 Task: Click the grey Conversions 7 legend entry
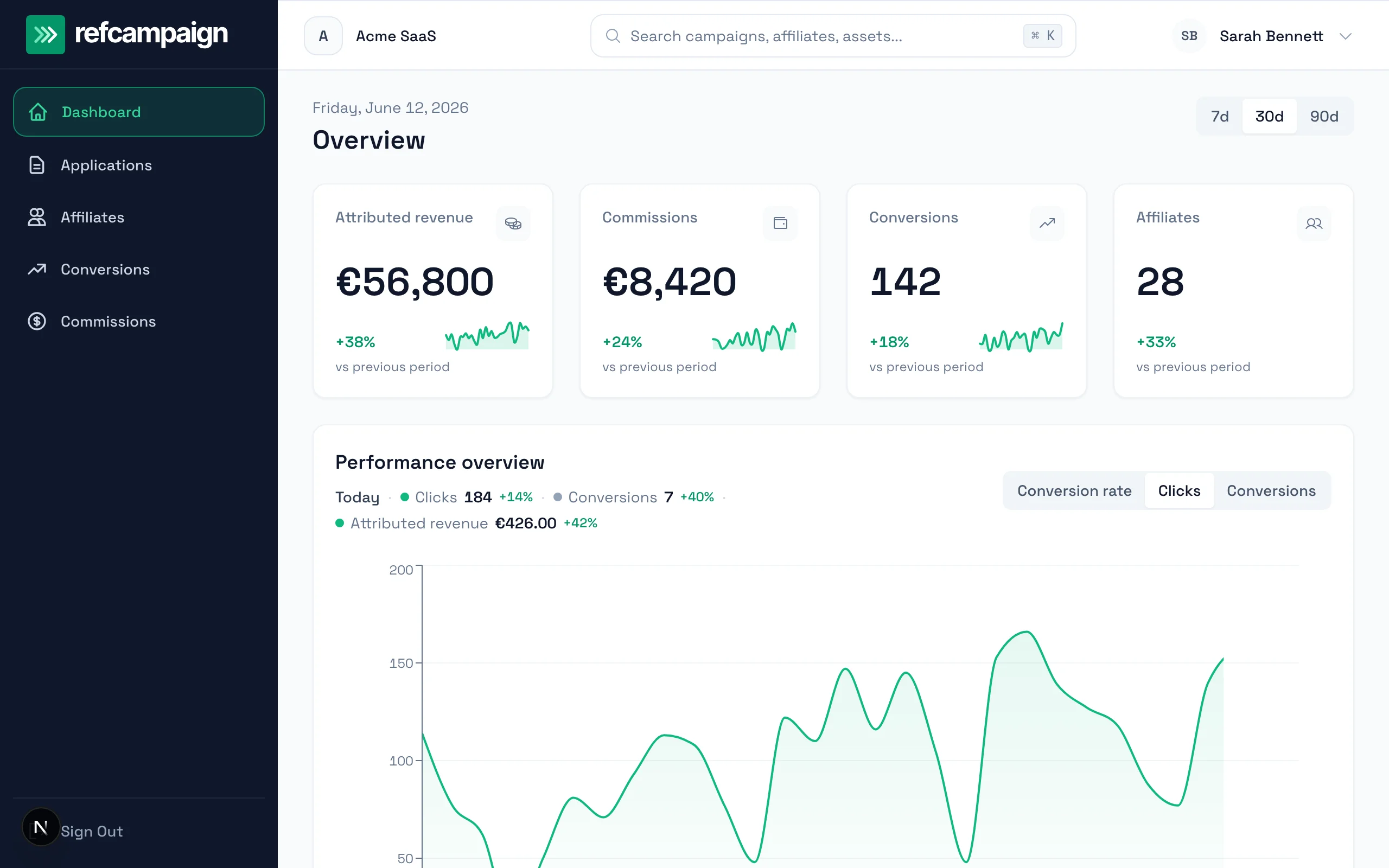[633, 497]
